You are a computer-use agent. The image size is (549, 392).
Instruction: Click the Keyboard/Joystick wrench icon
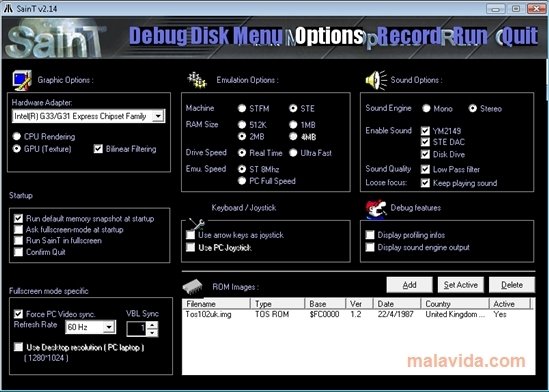(x=196, y=224)
